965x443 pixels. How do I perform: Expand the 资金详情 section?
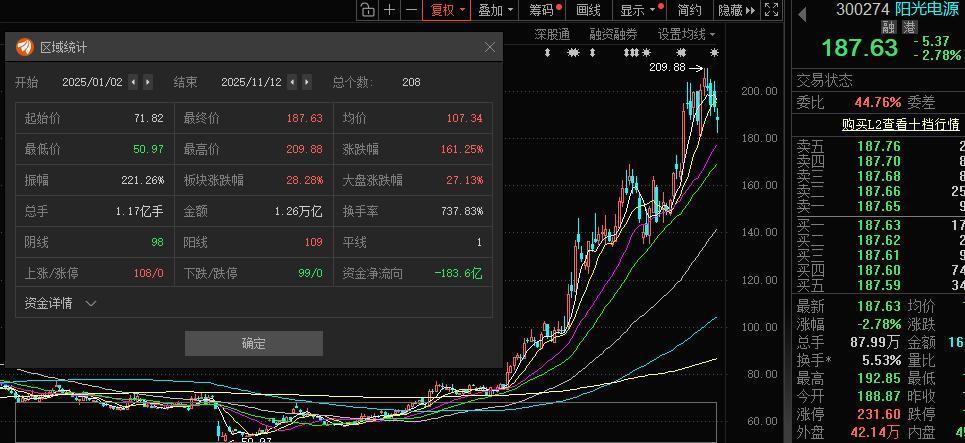point(60,303)
